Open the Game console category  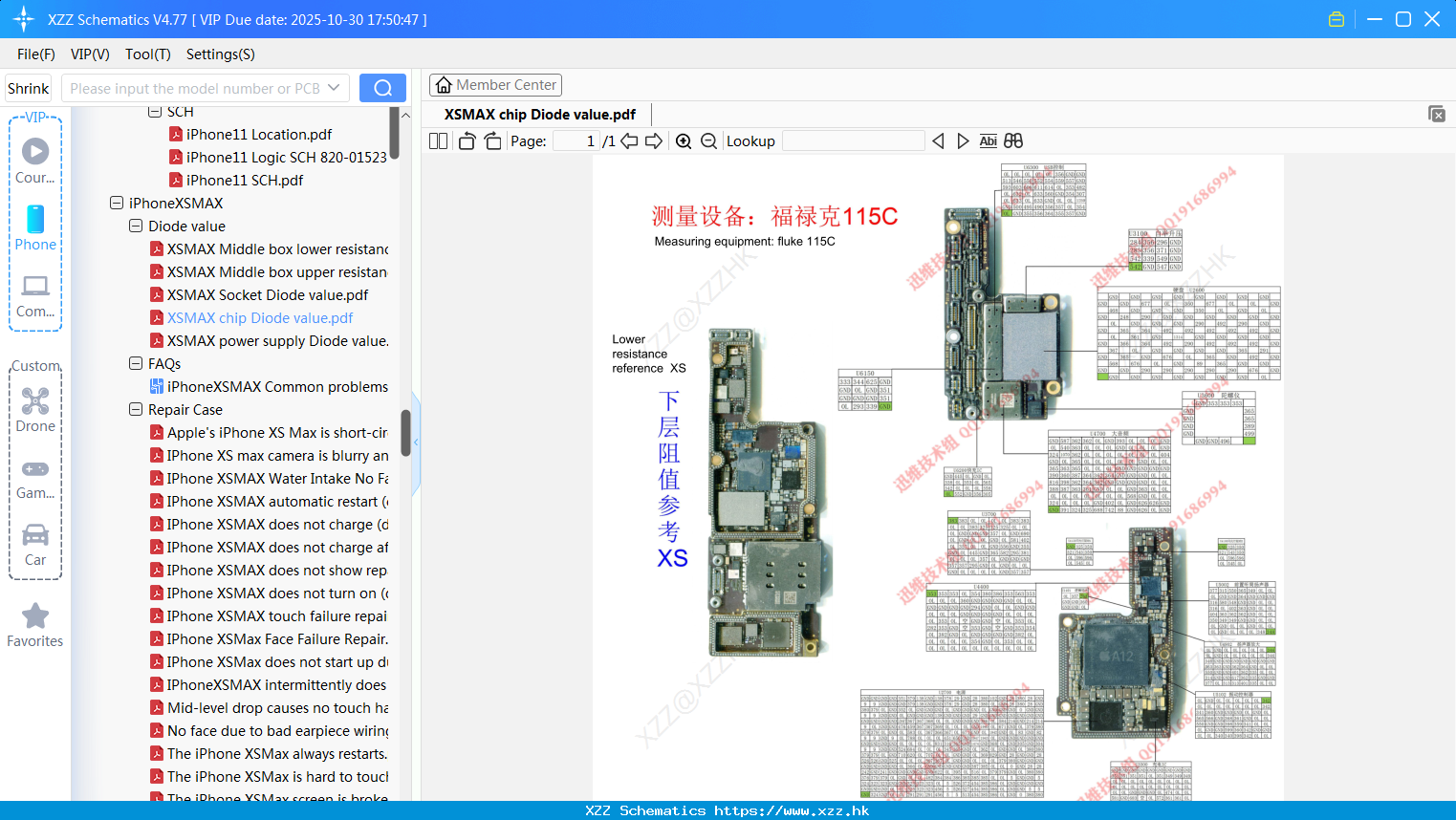(35, 478)
